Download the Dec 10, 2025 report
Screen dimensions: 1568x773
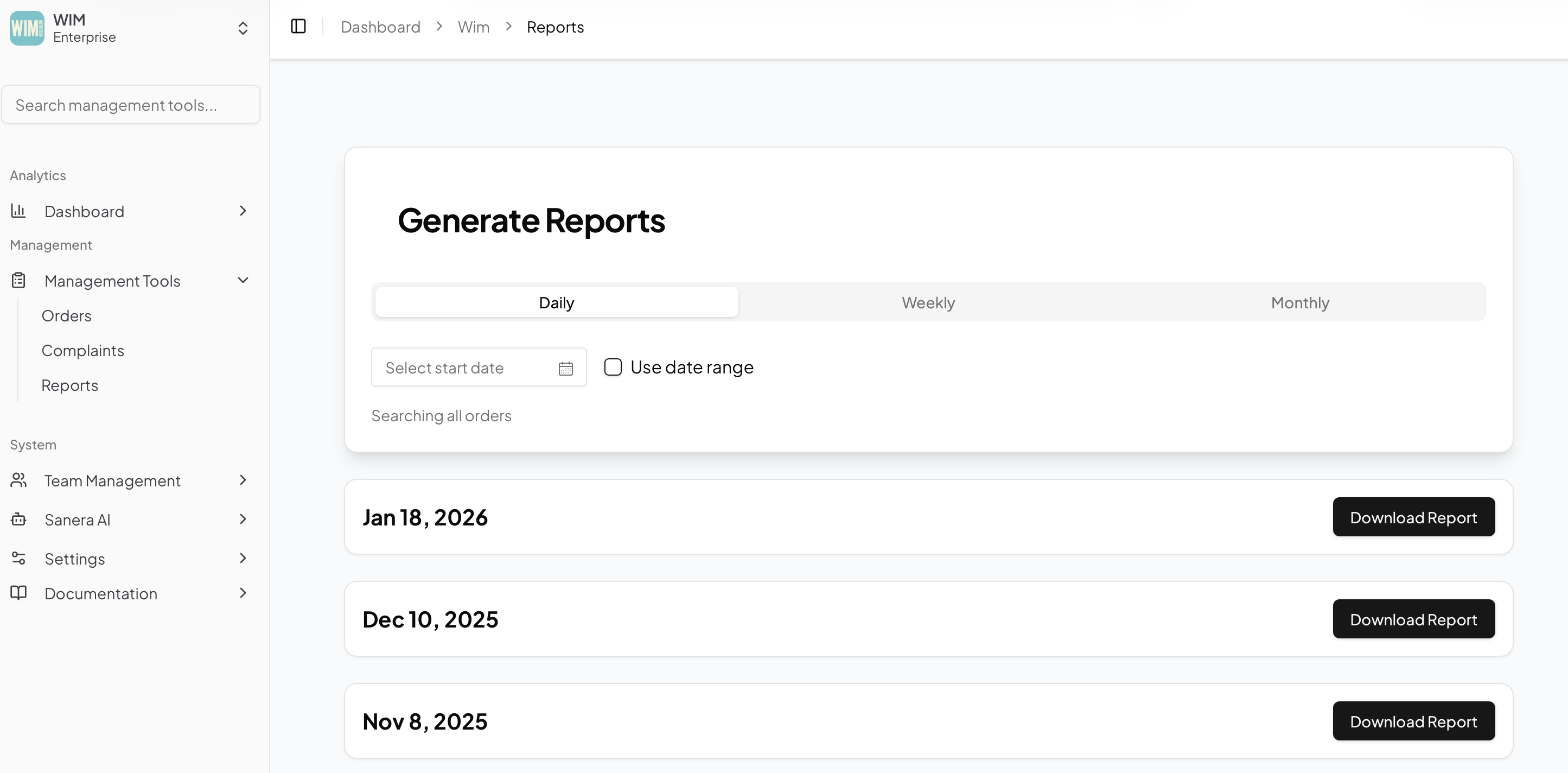click(x=1413, y=619)
